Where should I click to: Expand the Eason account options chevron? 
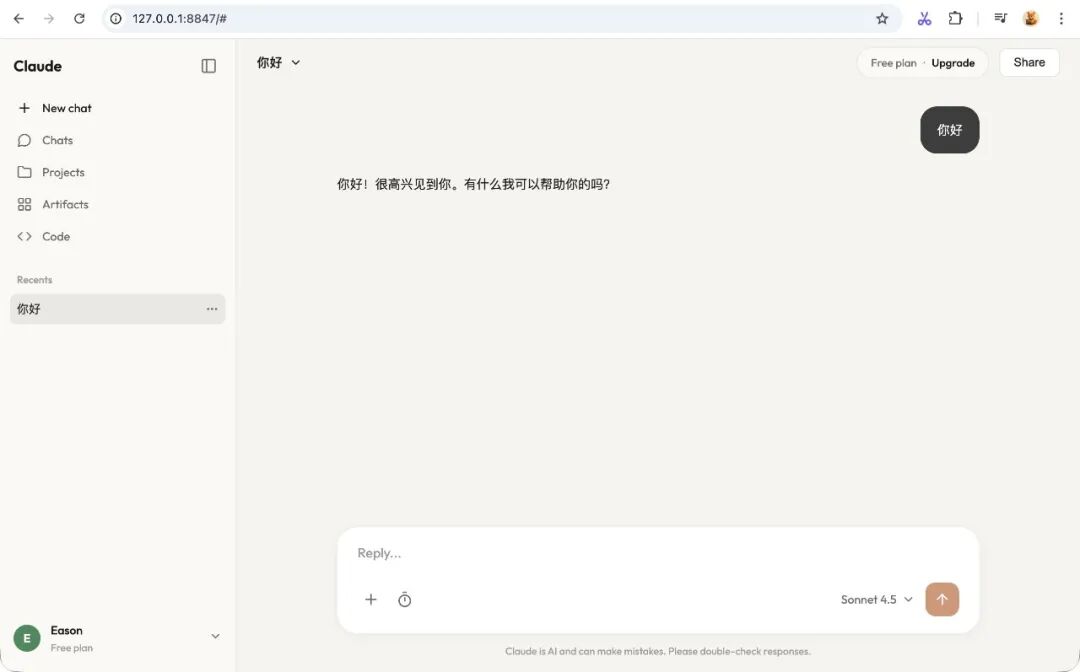tap(215, 636)
